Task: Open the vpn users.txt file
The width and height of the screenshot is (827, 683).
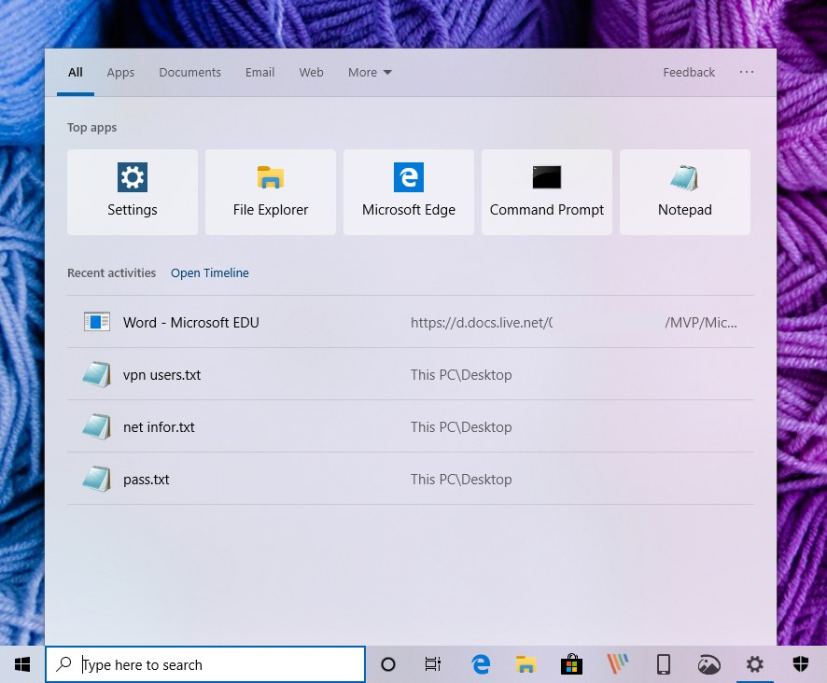Action: coord(163,375)
